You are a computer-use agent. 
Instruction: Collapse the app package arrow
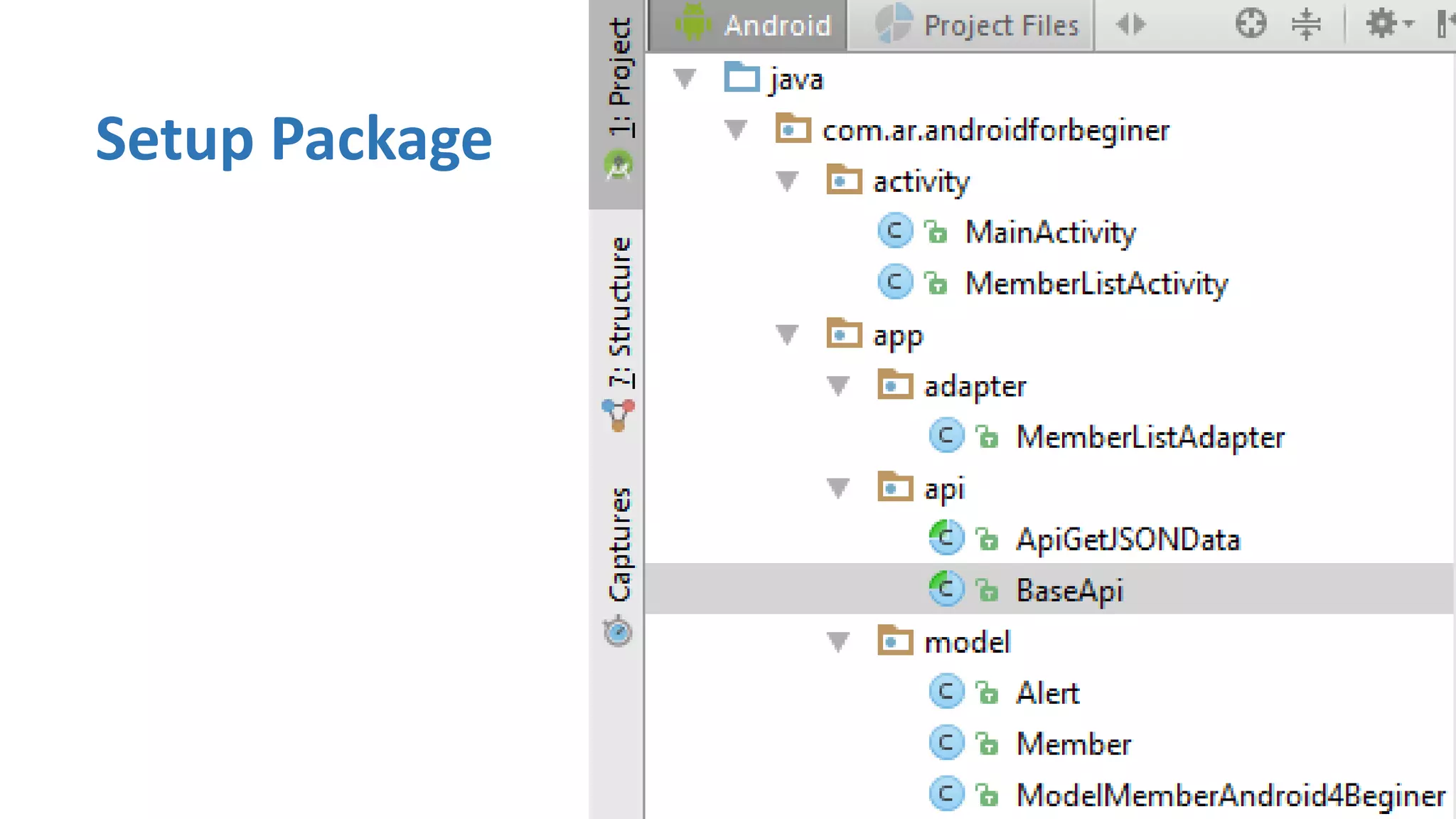point(787,334)
